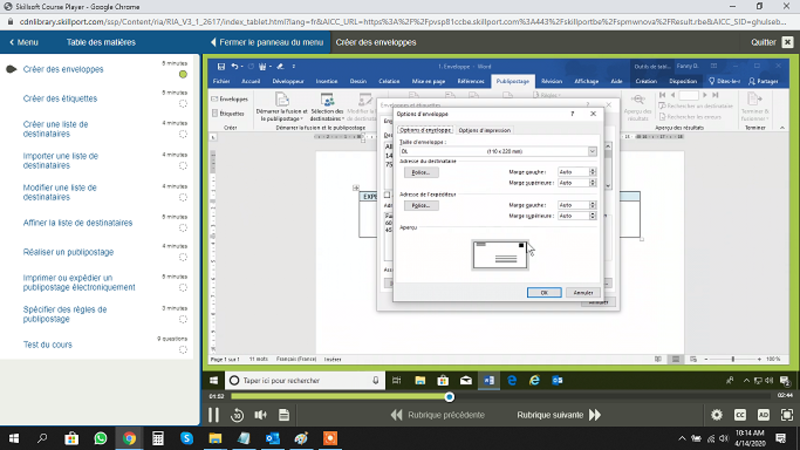Click Étiquettes in Créer group
Screen dimensions: 800x450
tap(228, 113)
